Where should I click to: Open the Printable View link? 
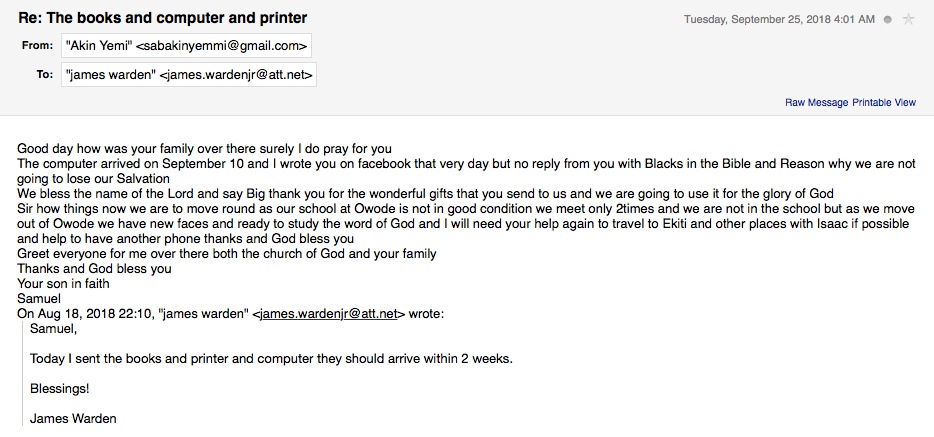click(x=884, y=103)
